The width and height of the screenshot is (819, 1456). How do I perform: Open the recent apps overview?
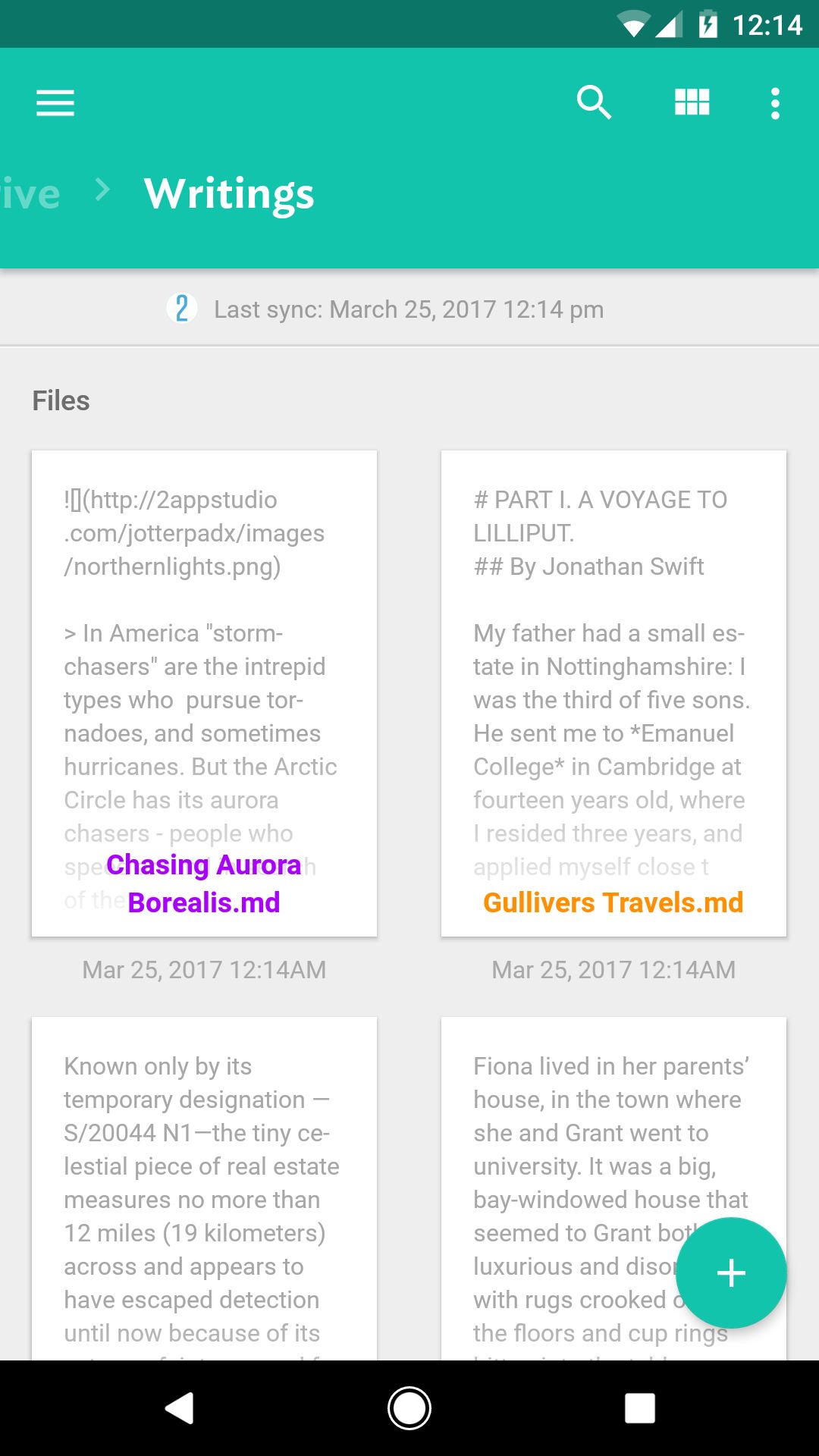tap(639, 1408)
